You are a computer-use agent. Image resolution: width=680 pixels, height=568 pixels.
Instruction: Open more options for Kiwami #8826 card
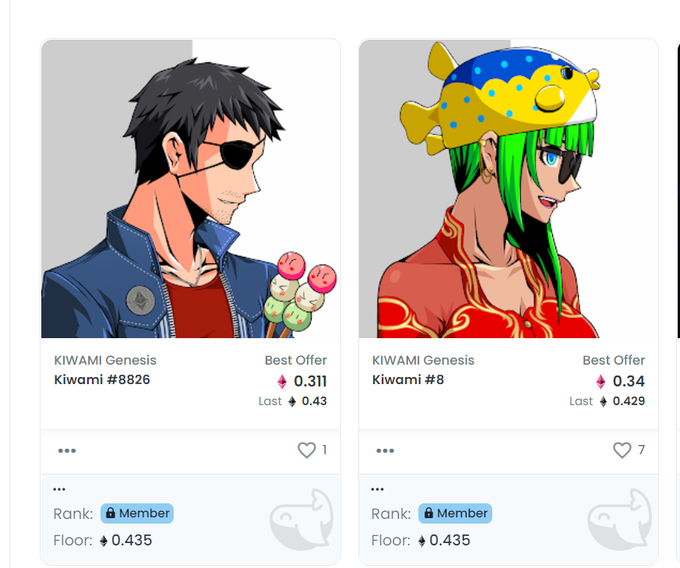click(x=67, y=450)
